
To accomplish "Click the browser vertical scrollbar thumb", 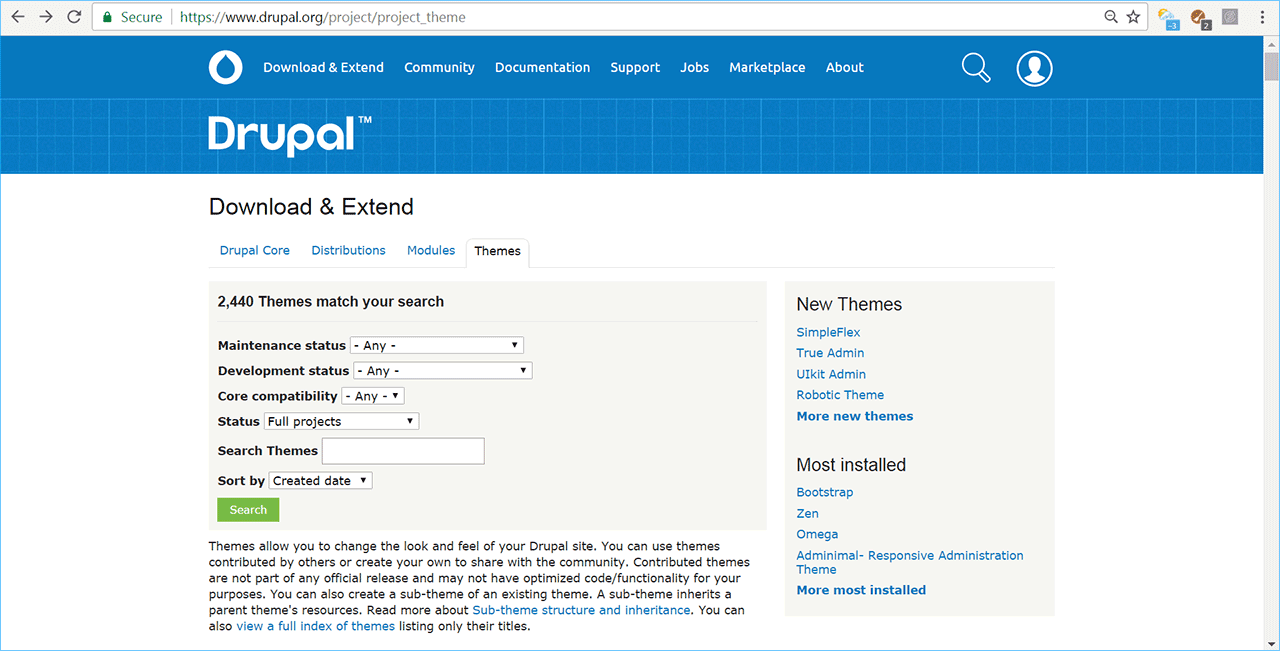I will [1271, 66].
